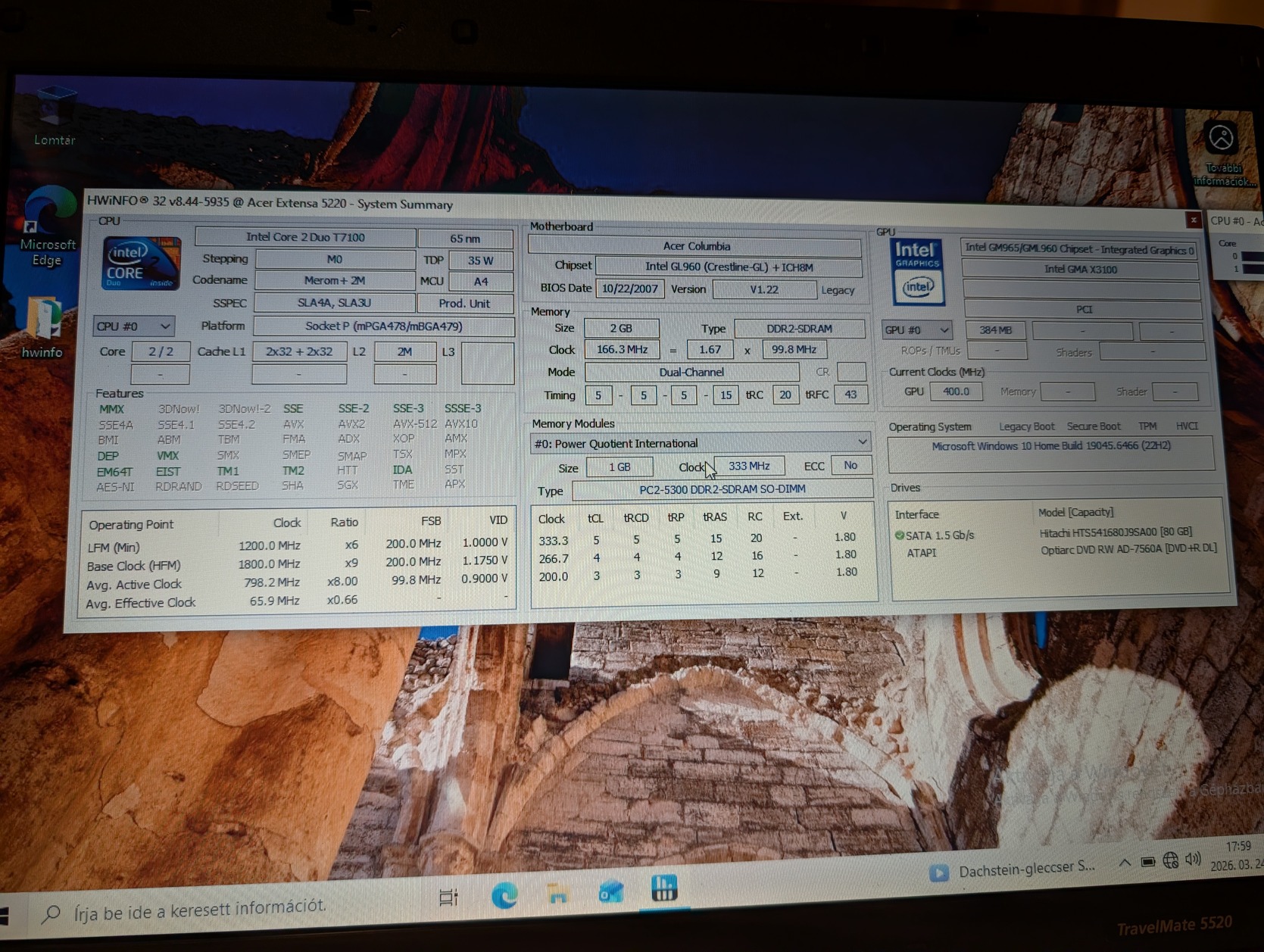Click the SATA 1.5 Gb/s interface label
The image size is (1264, 952).
point(940,535)
